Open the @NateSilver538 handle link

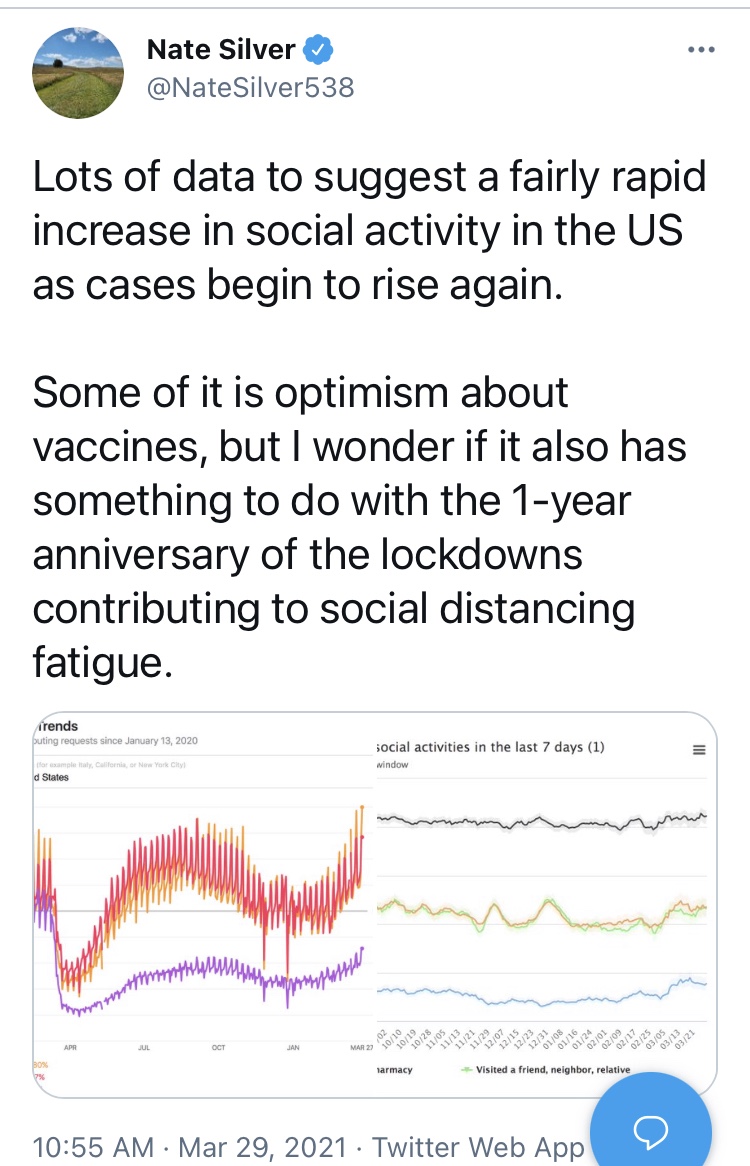click(250, 88)
